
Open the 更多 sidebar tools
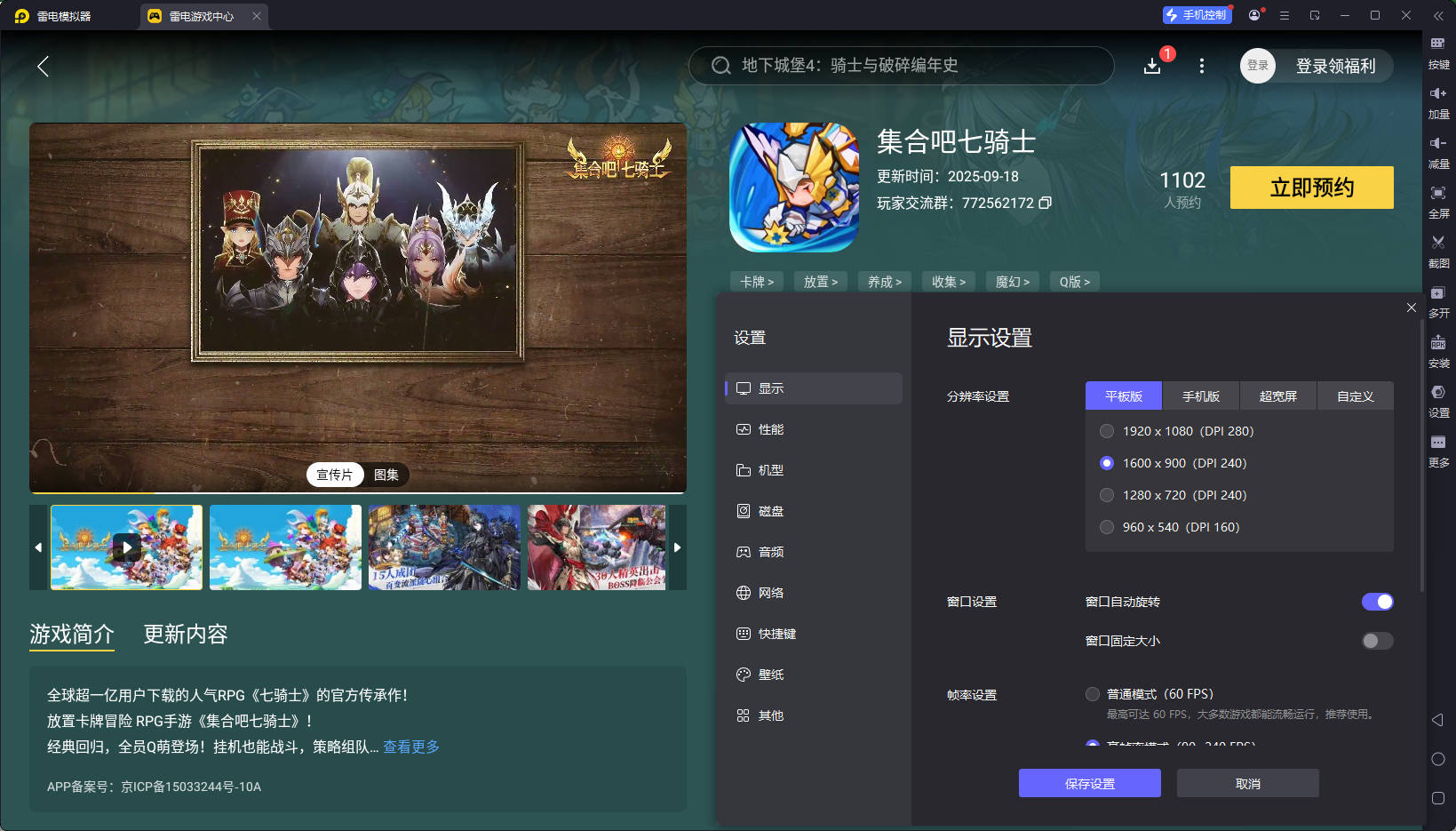[1438, 451]
